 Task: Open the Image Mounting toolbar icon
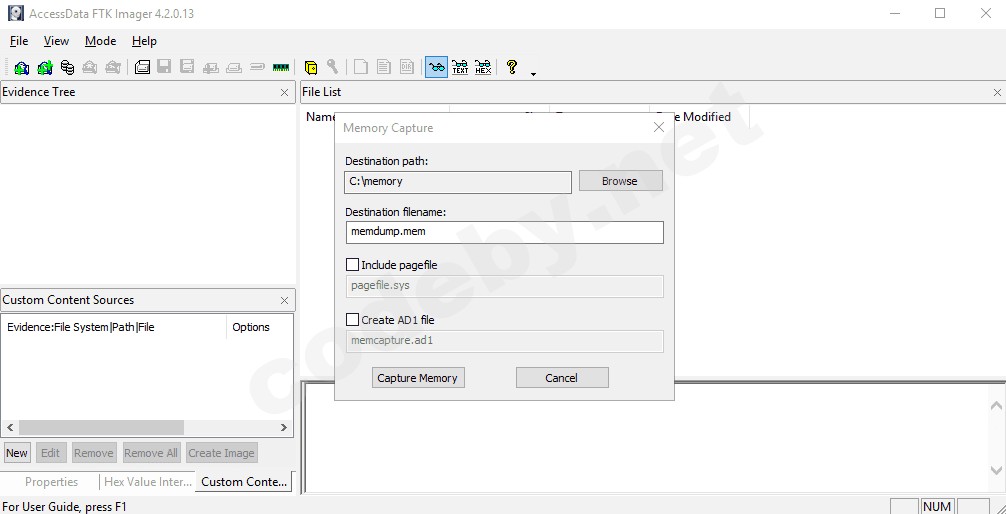pyautogui.click(x=67, y=67)
